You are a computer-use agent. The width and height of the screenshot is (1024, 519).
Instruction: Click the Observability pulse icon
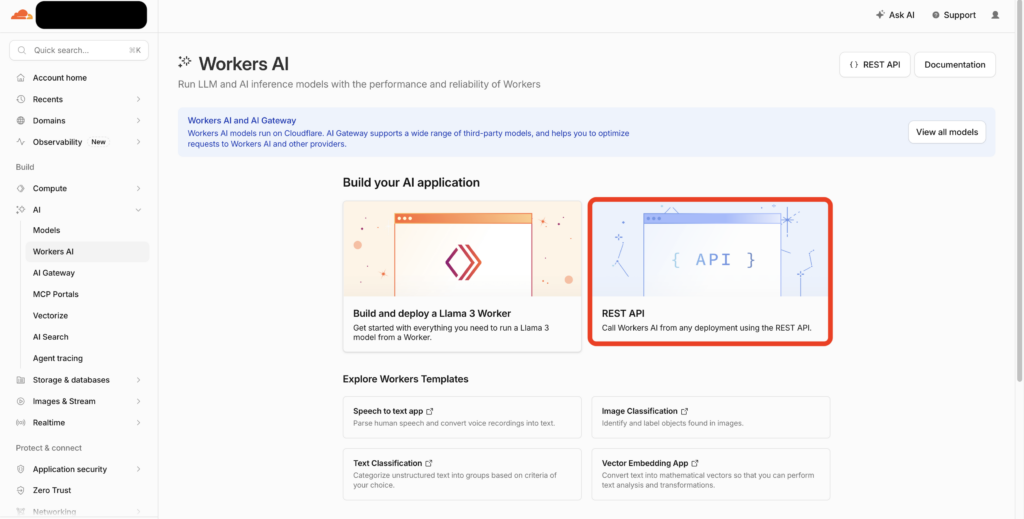pyautogui.click(x=21, y=142)
